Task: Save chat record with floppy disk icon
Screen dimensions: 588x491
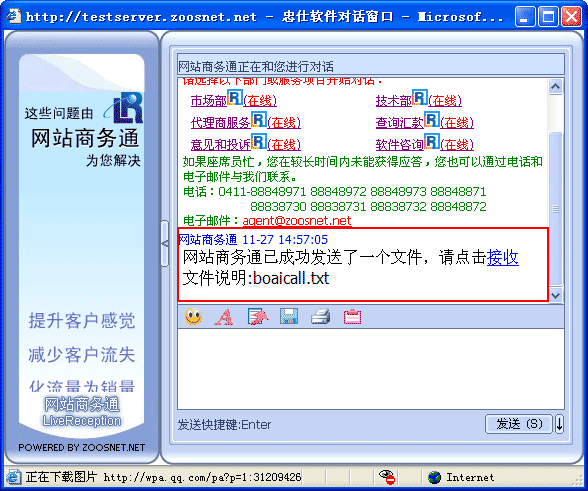Action: coord(289,316)
